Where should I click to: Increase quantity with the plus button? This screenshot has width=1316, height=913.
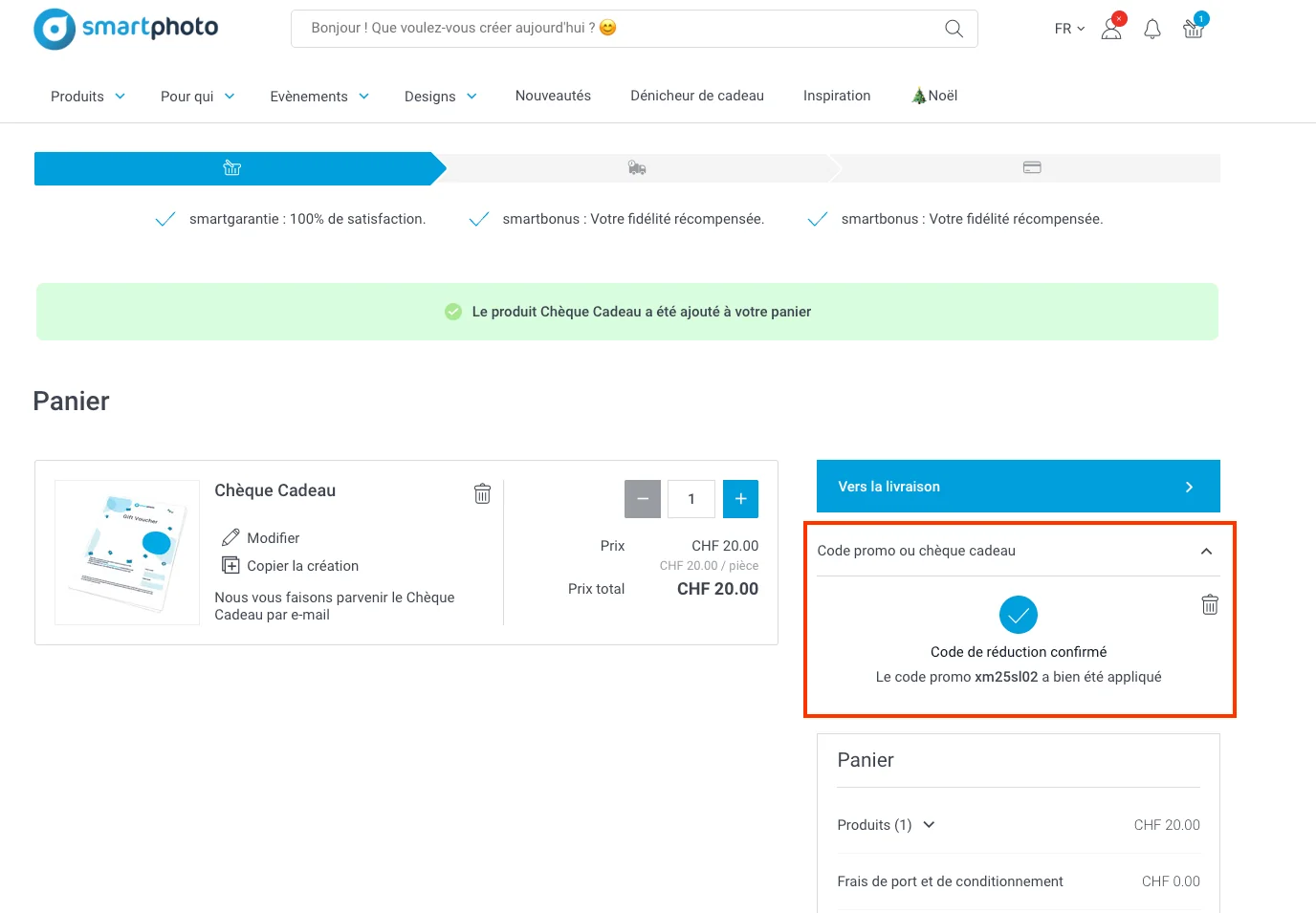[x=740, y=498]
